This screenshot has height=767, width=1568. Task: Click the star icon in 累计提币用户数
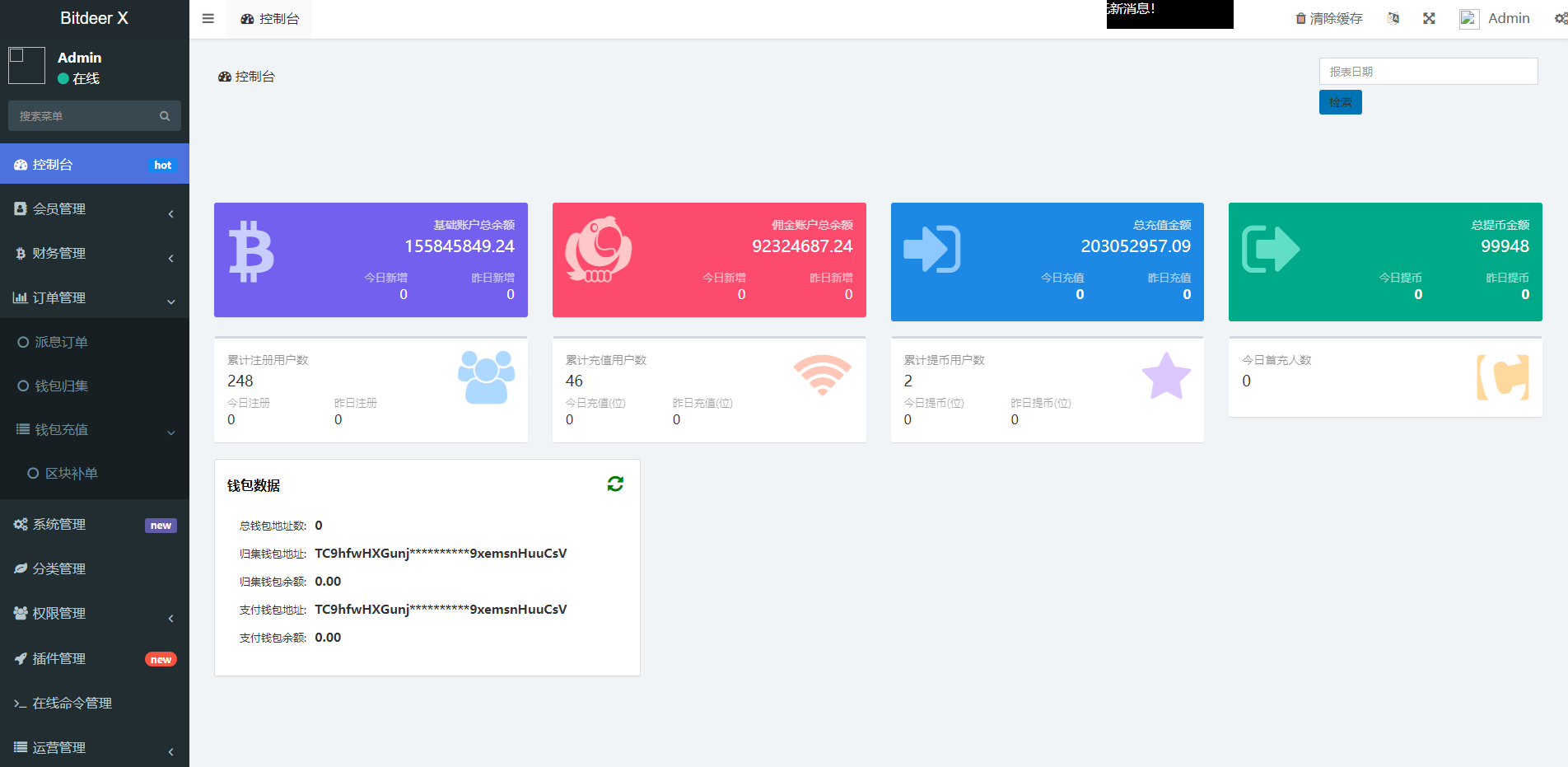(1166, 376)
